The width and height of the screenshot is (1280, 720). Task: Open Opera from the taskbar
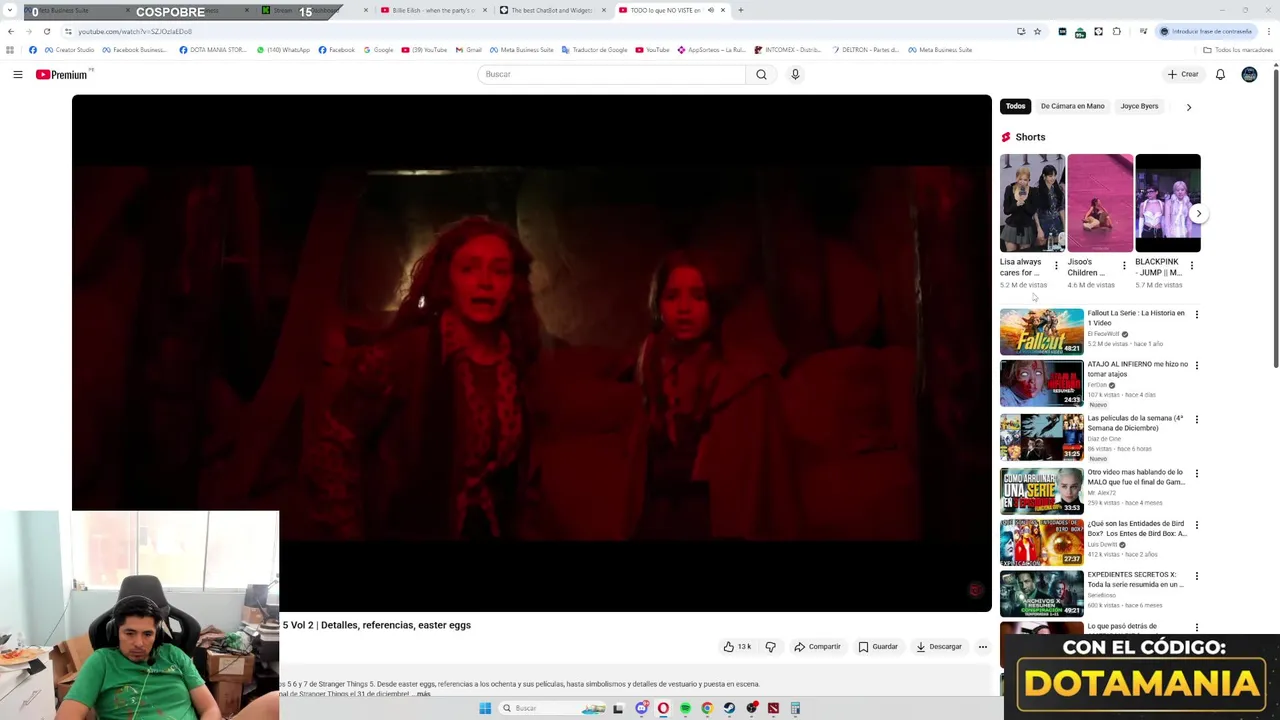[663, 708]
